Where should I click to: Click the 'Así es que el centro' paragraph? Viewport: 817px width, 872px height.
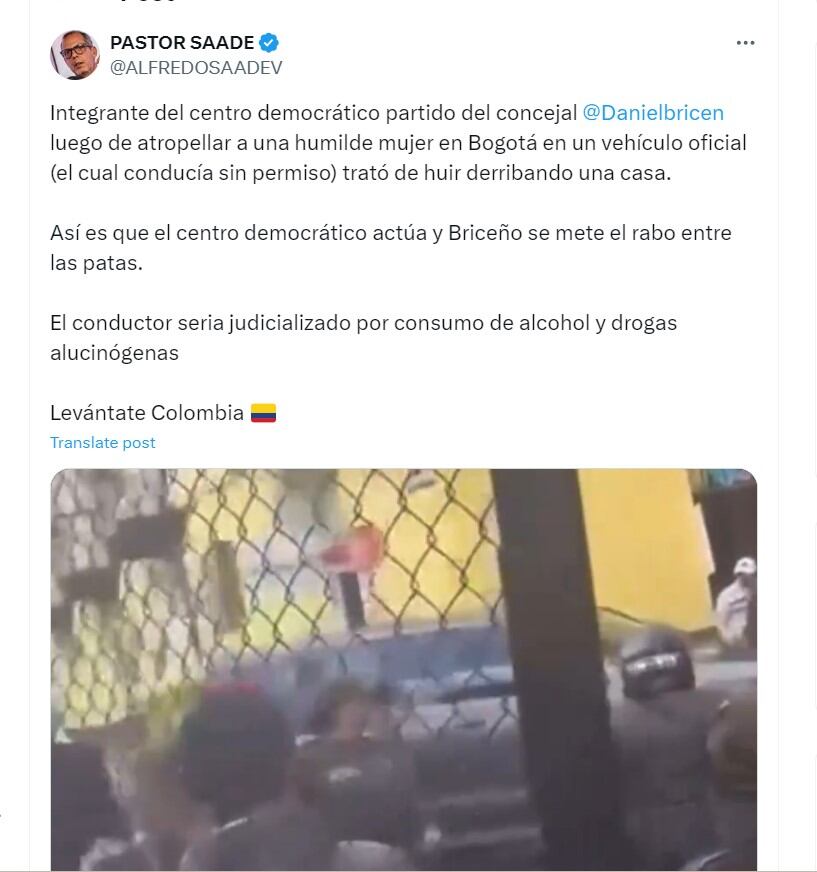click(x=391, y=247)
